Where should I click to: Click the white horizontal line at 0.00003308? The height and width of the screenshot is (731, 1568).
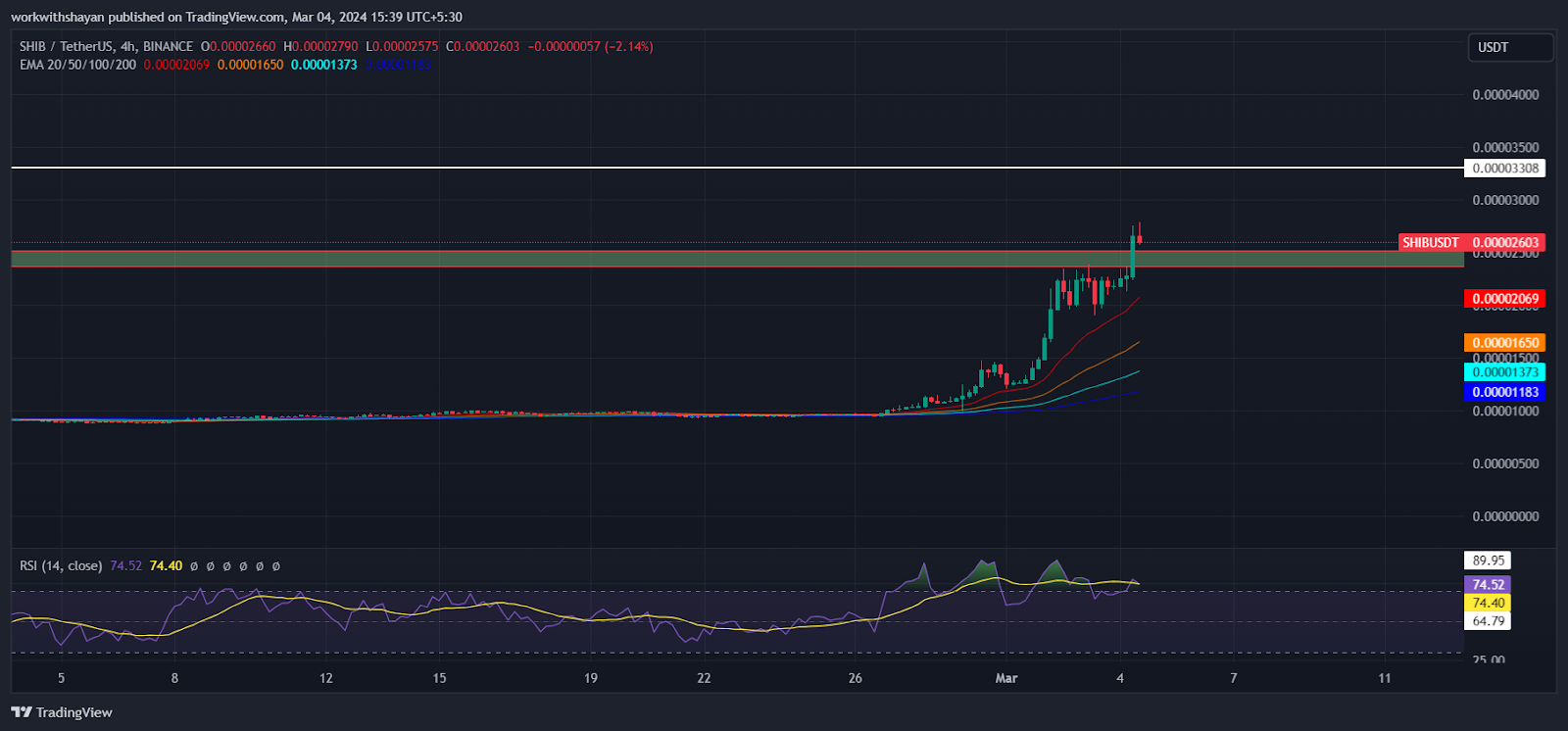pos(737,169)
